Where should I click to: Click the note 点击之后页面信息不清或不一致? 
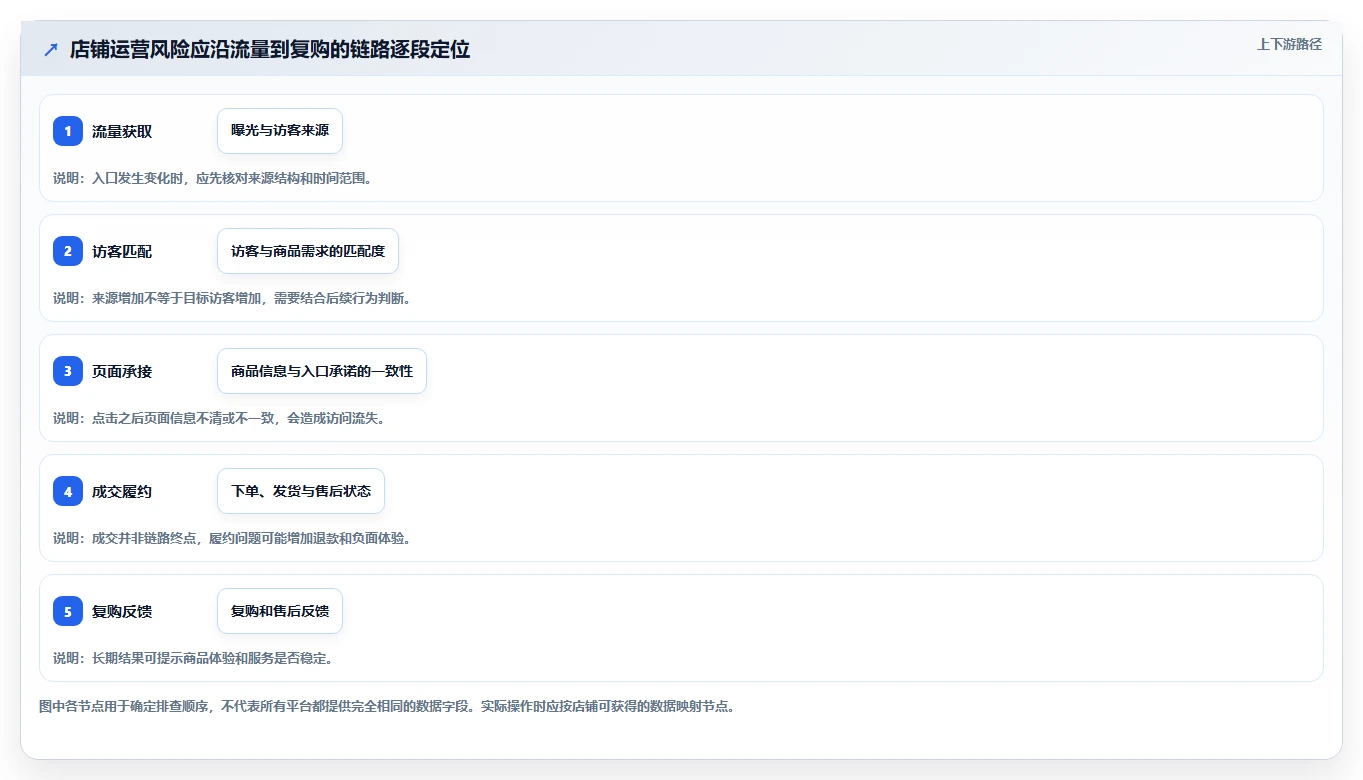pyautogui.click(x=185, y=418)
